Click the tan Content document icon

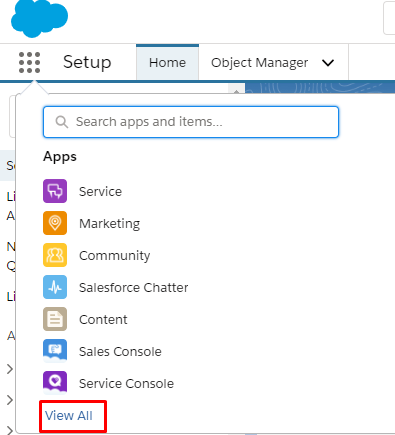pos(55,319)
